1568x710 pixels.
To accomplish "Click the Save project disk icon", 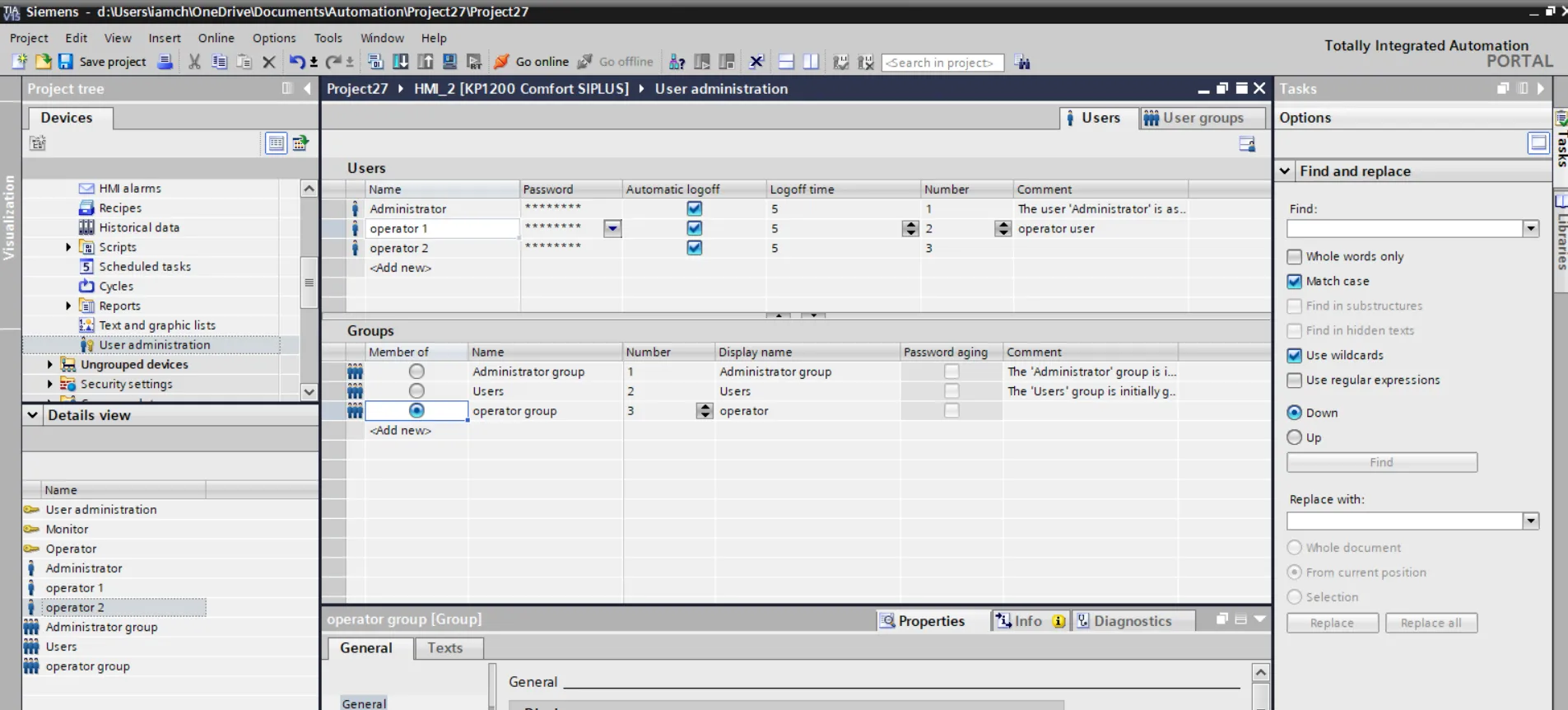I will coord(66,62).
